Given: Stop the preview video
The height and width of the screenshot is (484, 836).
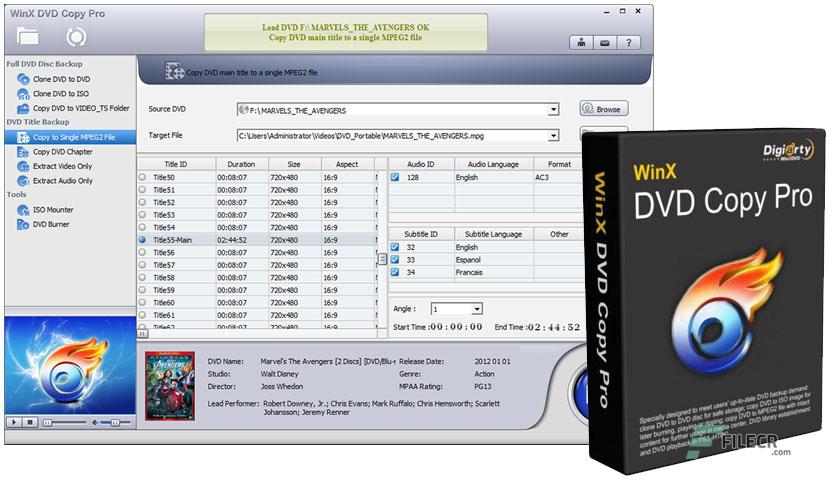Looking at the screenshot, I should [30, 422].
